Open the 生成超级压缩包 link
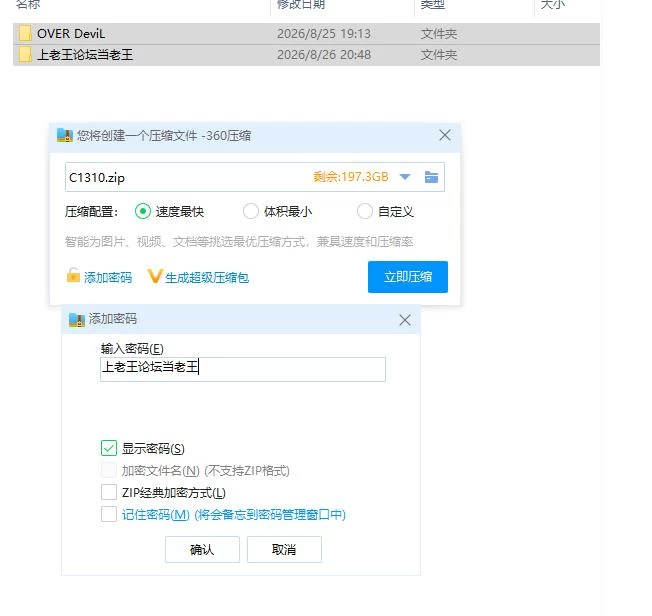 [207, 277]
